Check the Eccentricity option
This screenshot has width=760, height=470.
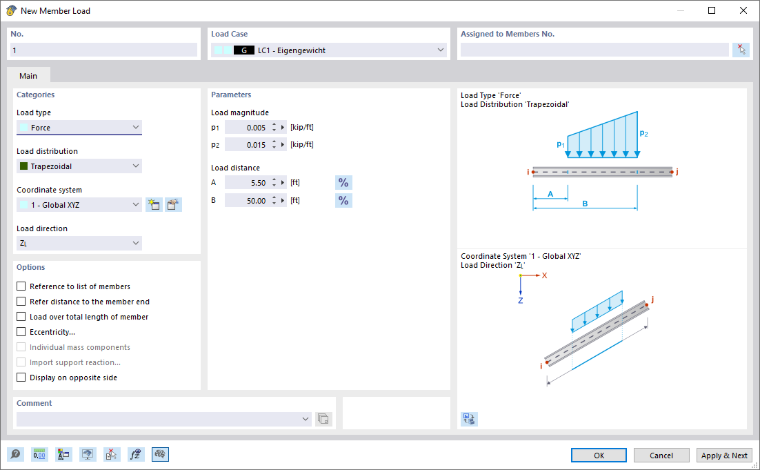tap(21, 332)
